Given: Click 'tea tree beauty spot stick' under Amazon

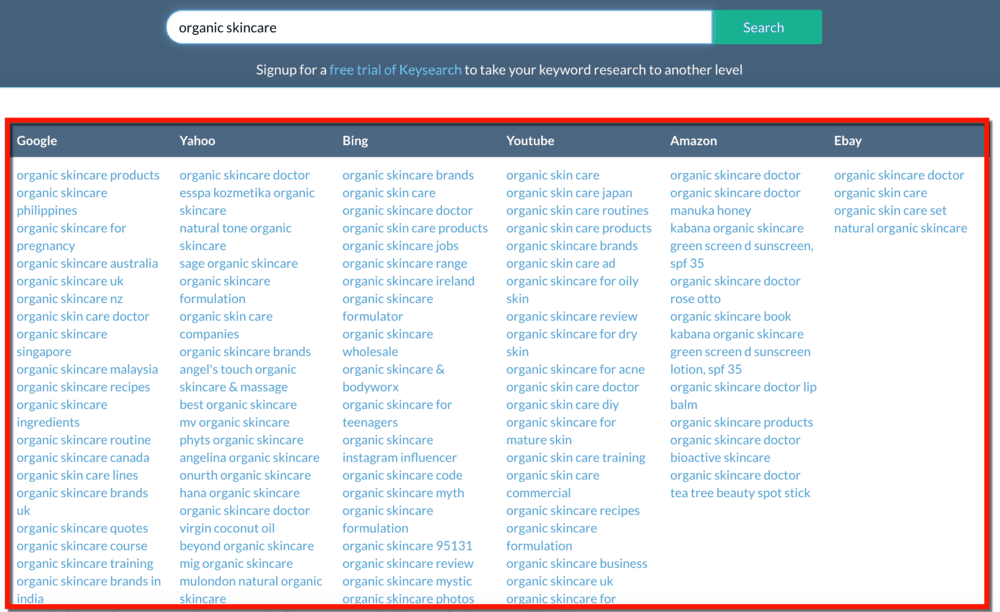Looking at the screenshot, I should pos(739,492).
